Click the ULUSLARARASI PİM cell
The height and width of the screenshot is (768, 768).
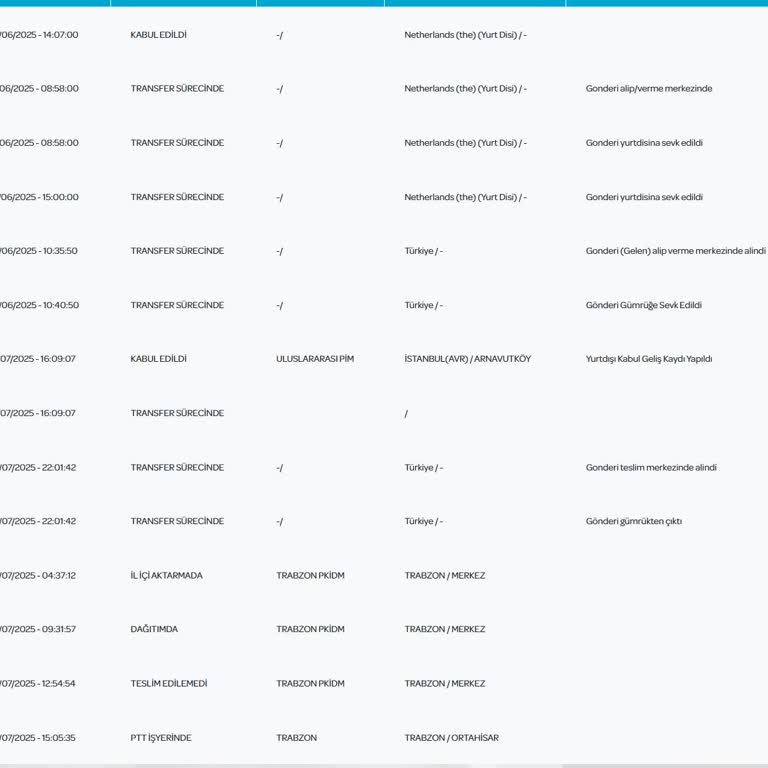coord(314,359)
